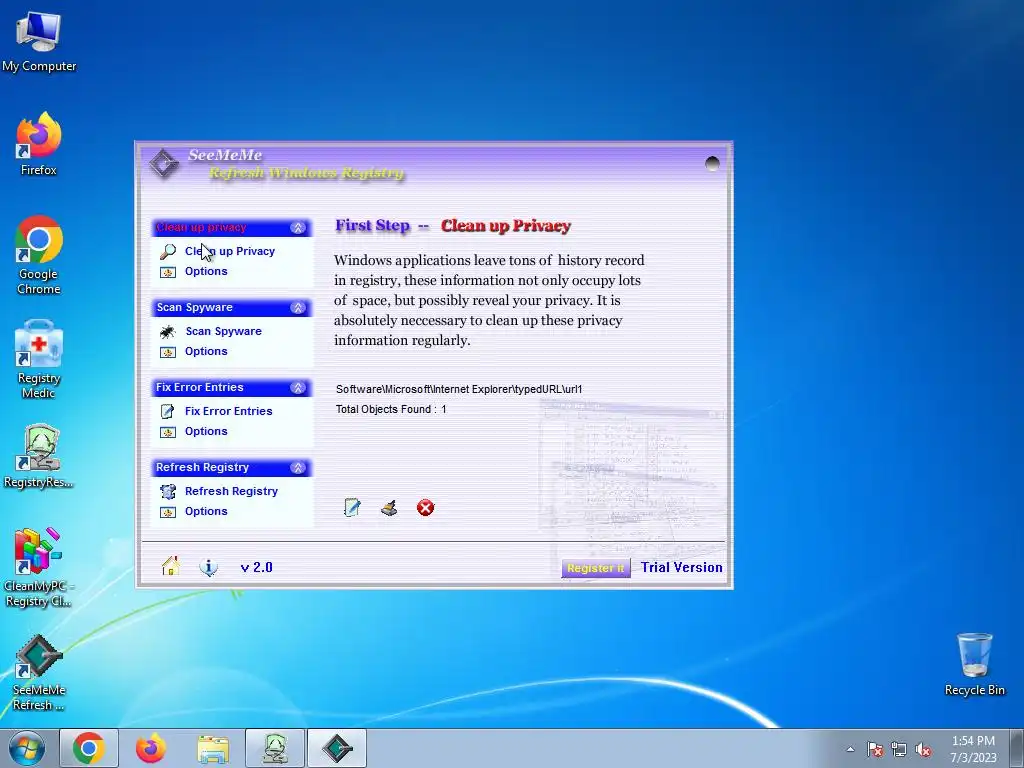Click the SeeMeMe diamond logo icon
Viewport: 1024px width, 768px height.
coord(163,163)
